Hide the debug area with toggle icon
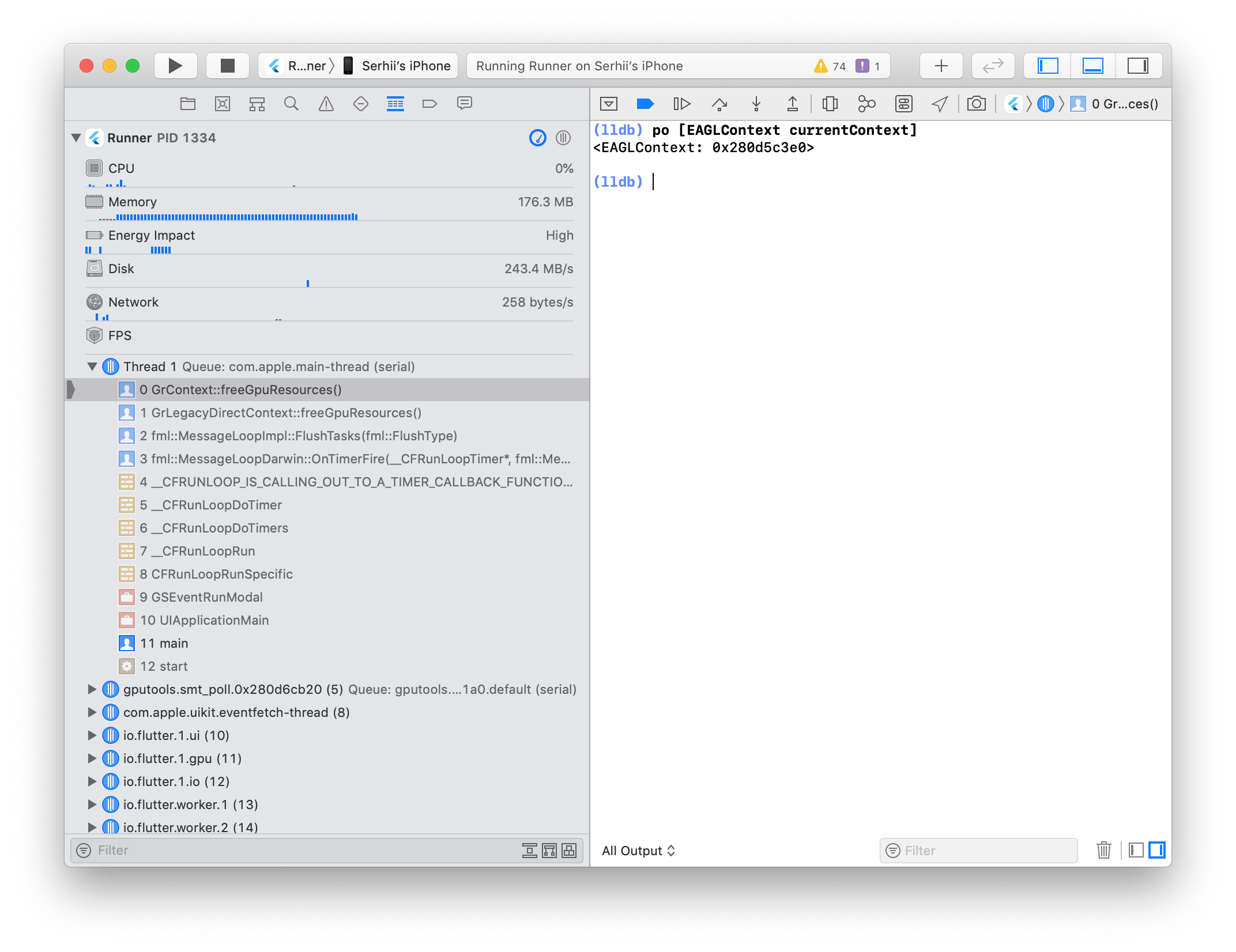The width and height of the screenshot is (1236, 952). [x=609, y=104]
